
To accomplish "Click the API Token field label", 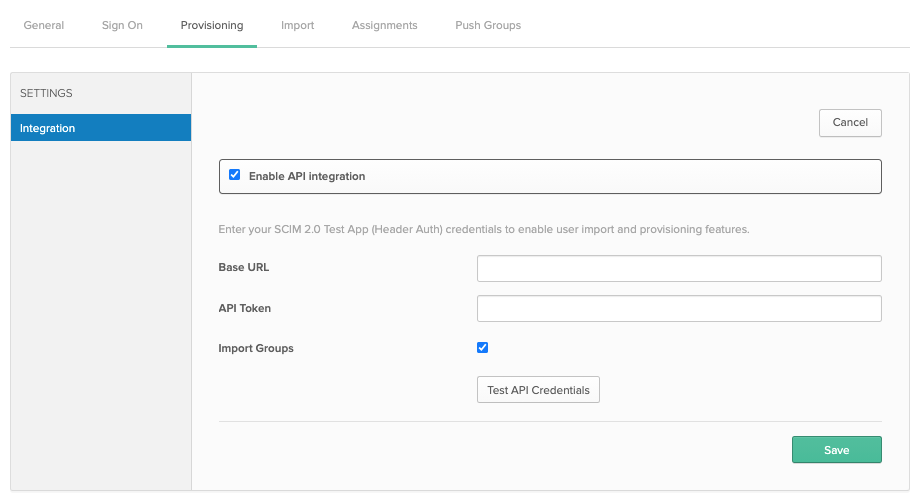I will (x=244, y=308).
